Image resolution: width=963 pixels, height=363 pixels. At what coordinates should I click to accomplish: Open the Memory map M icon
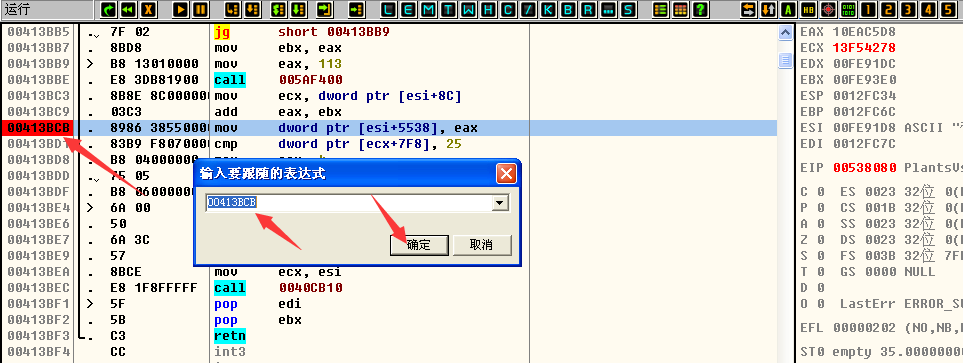[x=429, y=9]
